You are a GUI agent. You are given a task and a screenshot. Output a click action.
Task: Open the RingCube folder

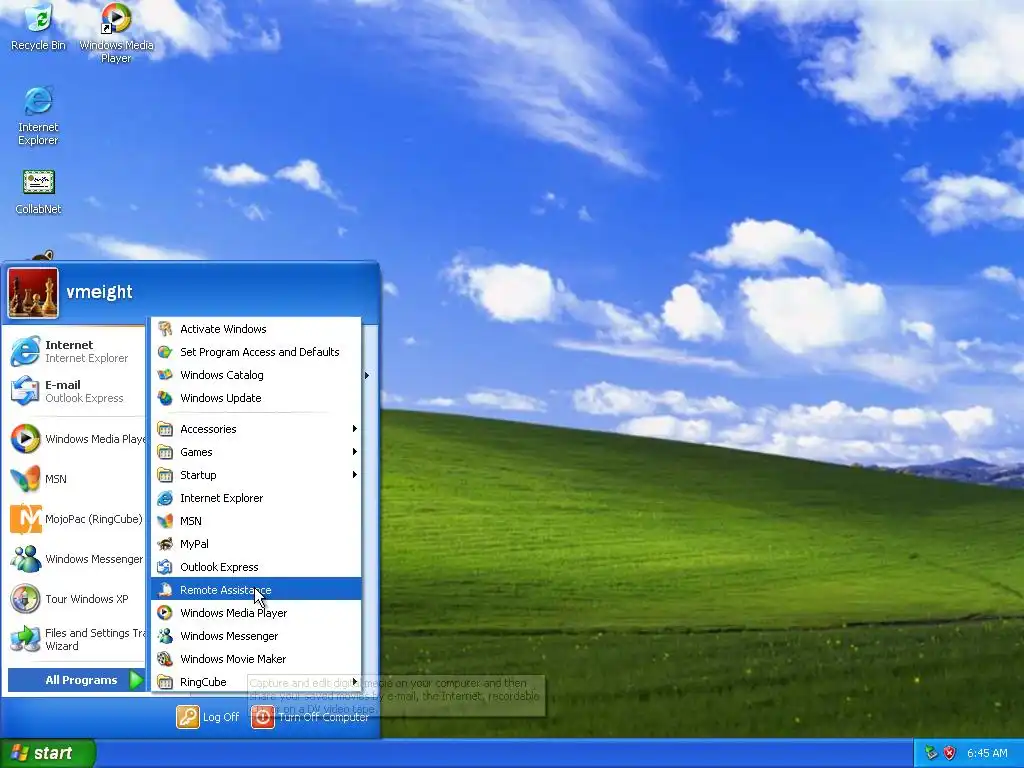[256, 682]
